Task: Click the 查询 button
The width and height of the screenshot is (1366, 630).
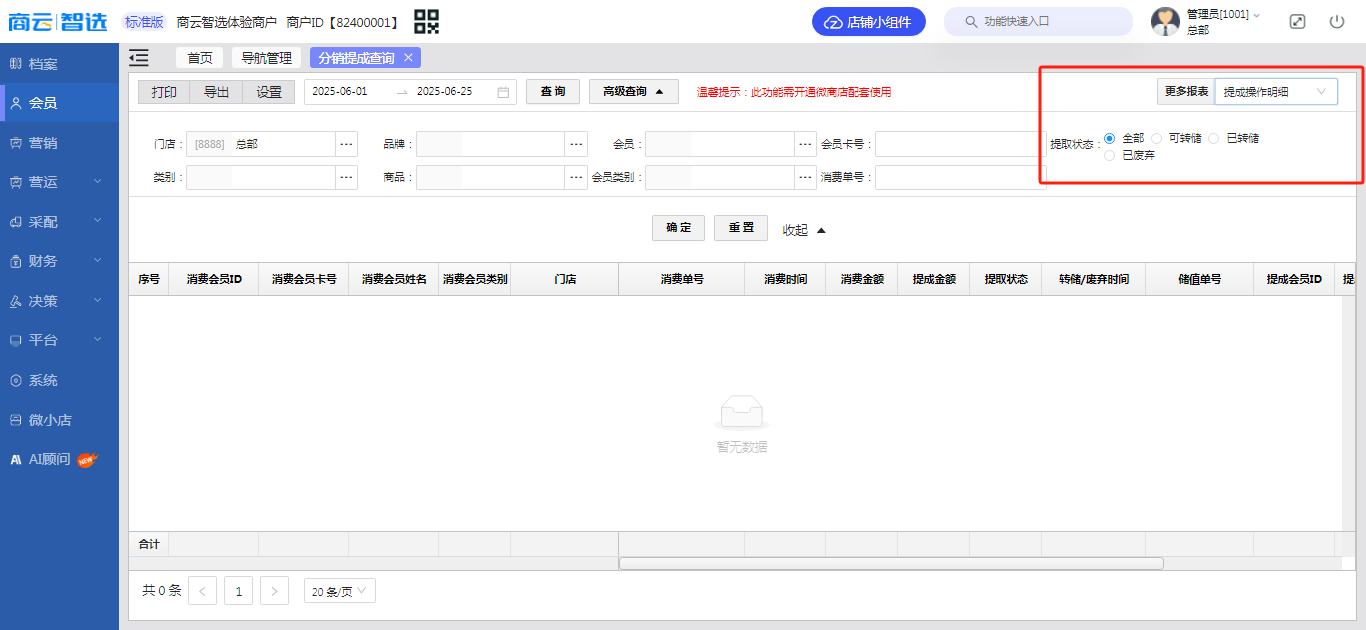Action: tap(553, 92)
